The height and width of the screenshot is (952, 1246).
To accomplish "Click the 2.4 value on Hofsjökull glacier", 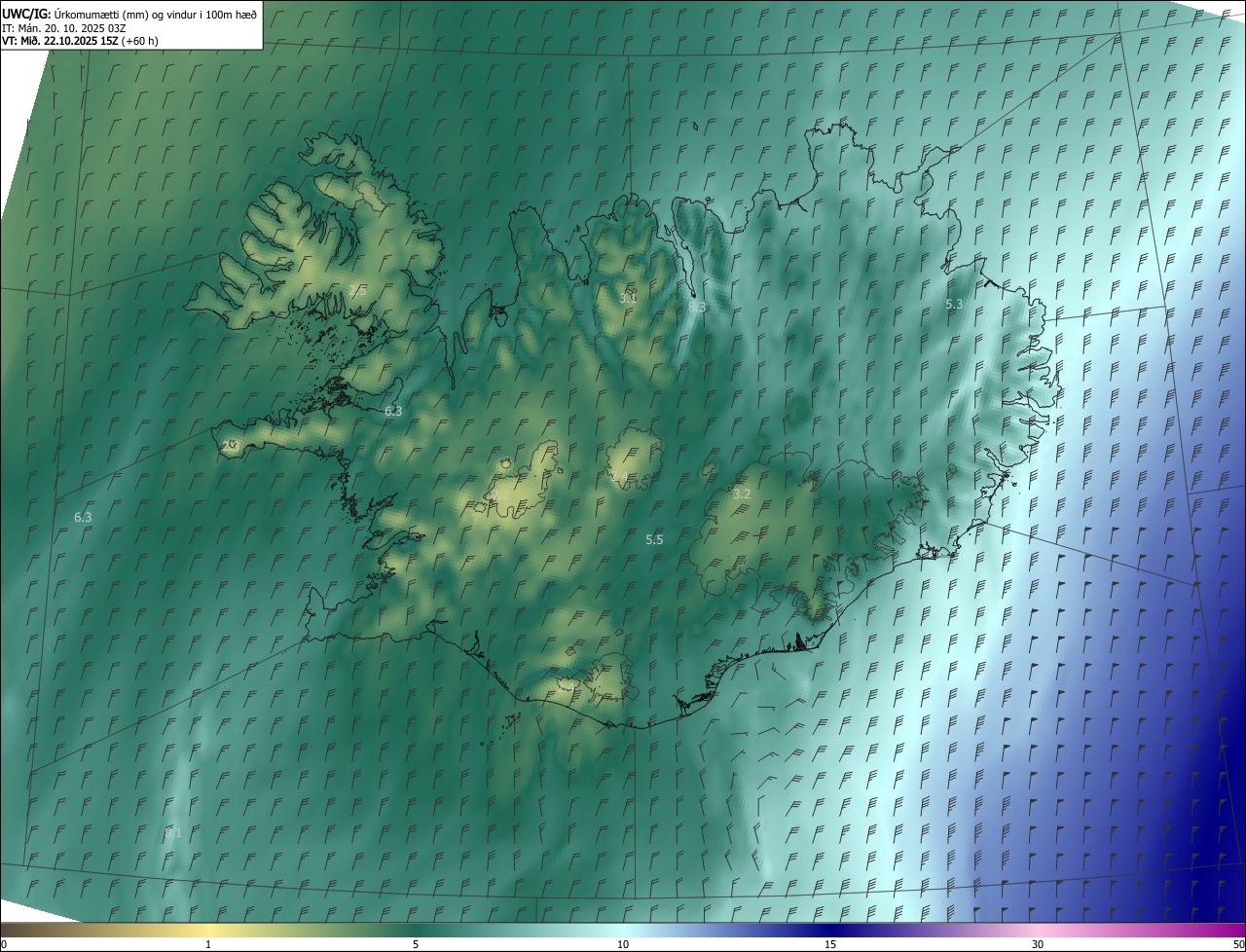I will (619, 476).
